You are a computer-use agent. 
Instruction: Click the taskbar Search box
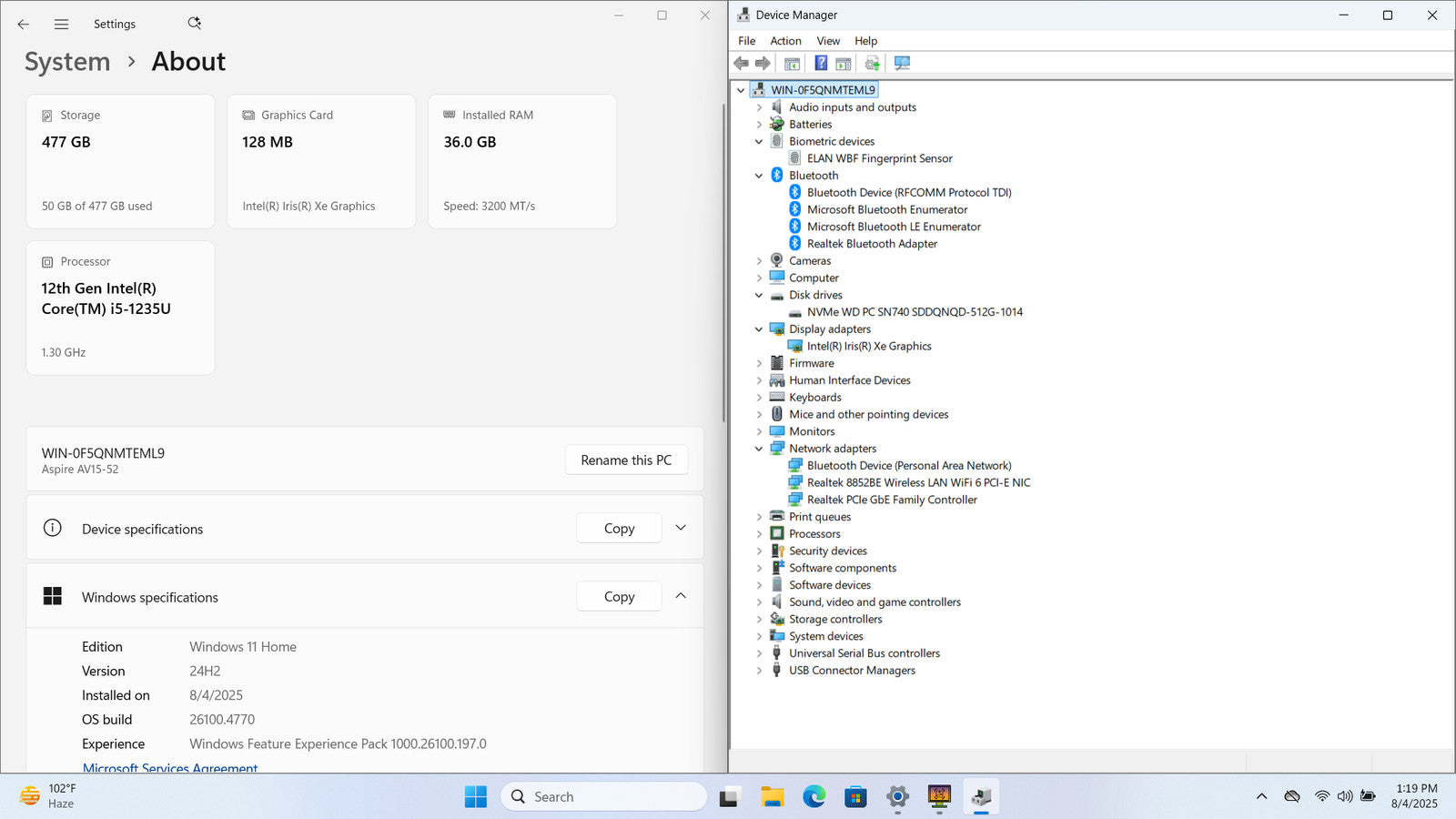click(x=603, y=797)
